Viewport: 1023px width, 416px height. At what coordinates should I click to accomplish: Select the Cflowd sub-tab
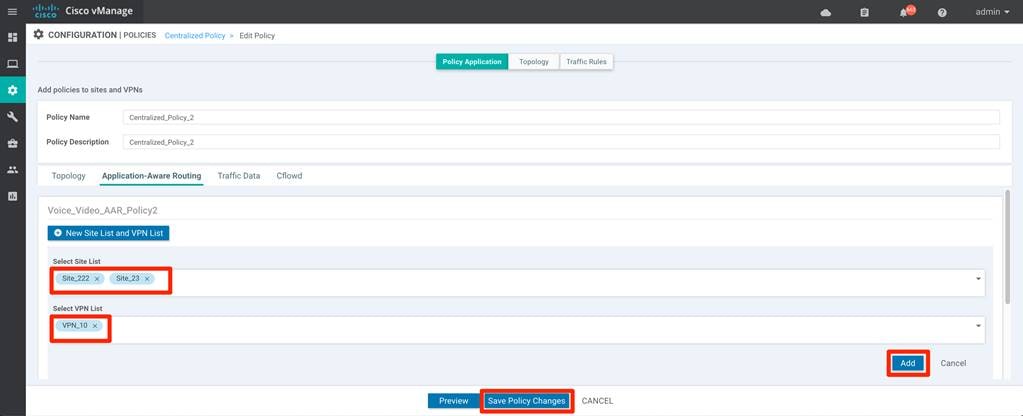[289, 176]
